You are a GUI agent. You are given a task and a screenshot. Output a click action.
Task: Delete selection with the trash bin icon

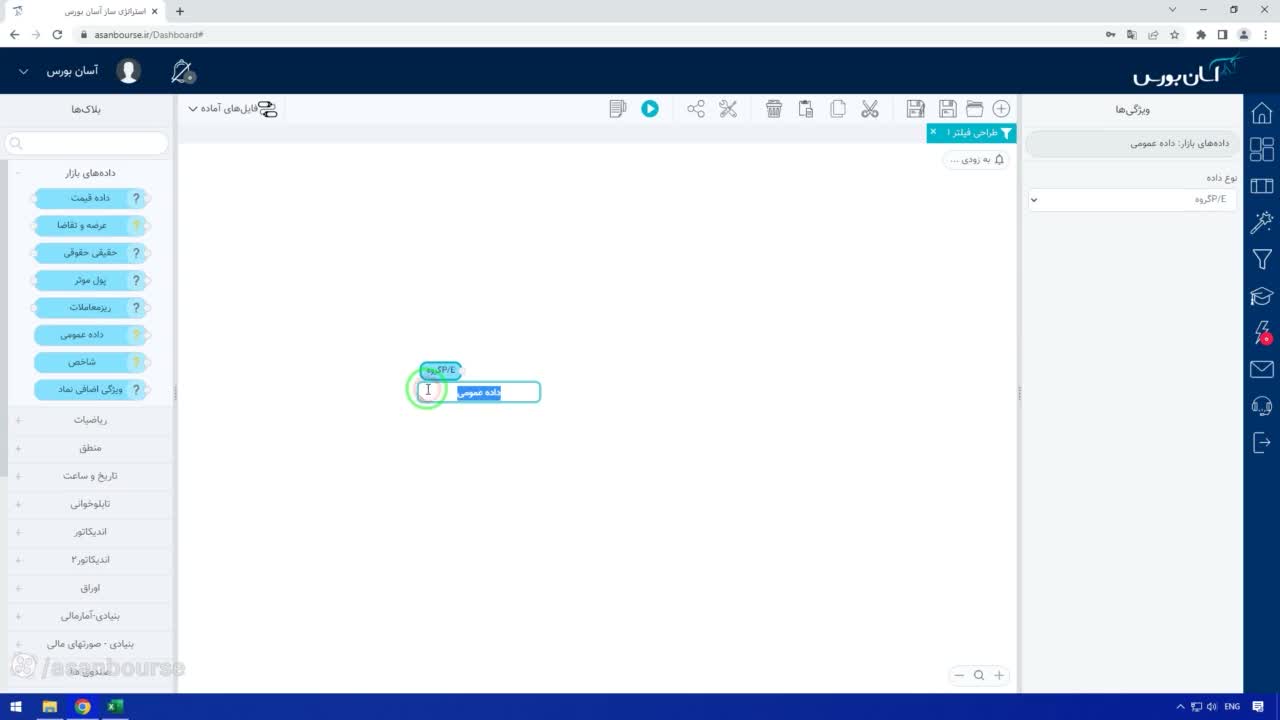(774, 108)
